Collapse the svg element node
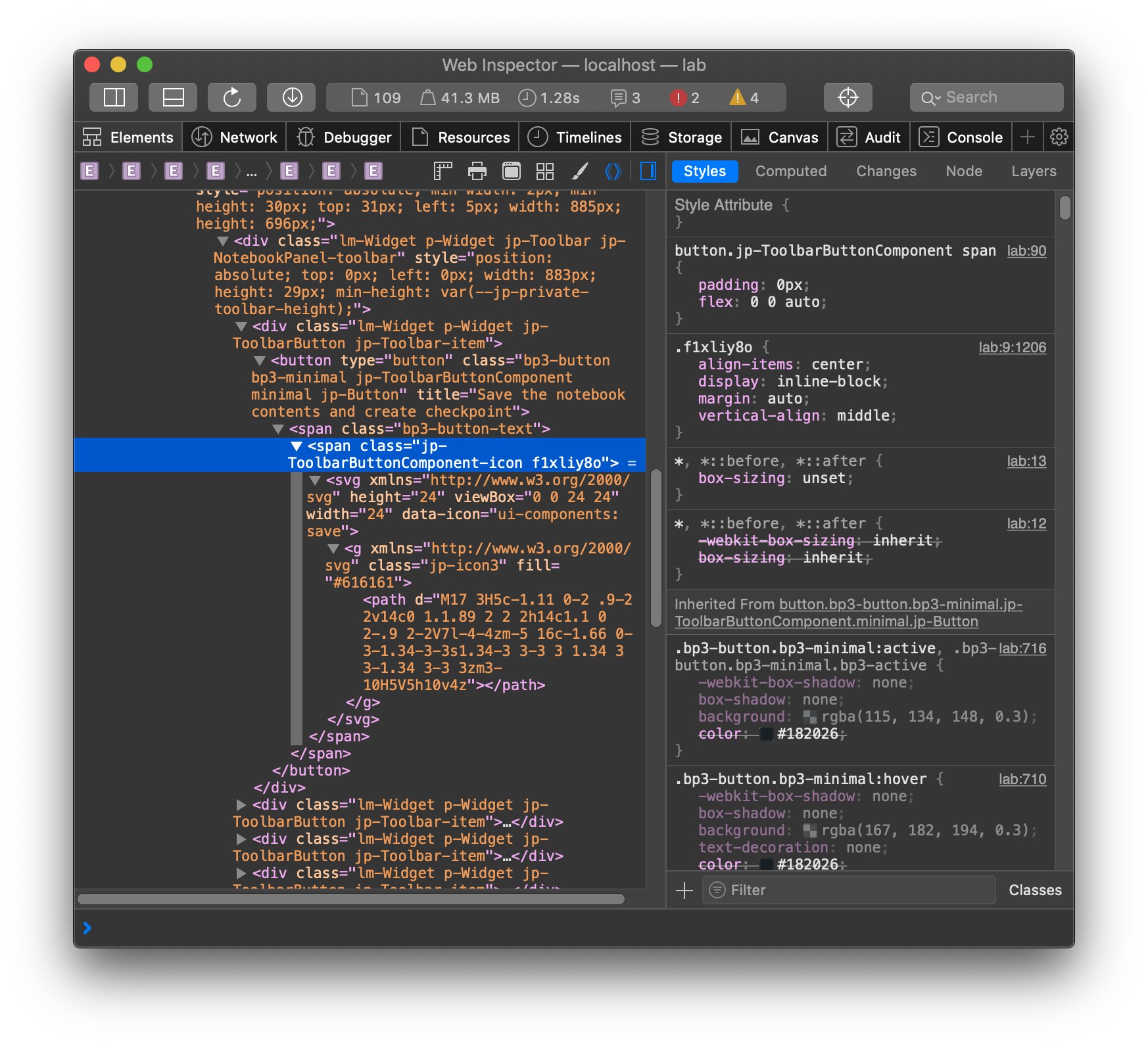Viewport: 1148px width, 1045px height. click(x=315, y=480)
